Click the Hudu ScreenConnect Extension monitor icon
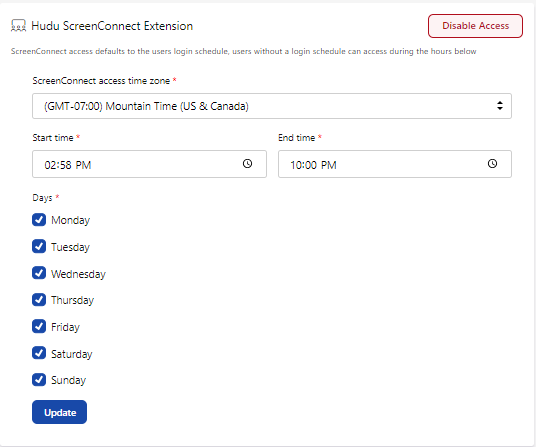Viewport: 536px width, 447px height. tap(18, 26)
